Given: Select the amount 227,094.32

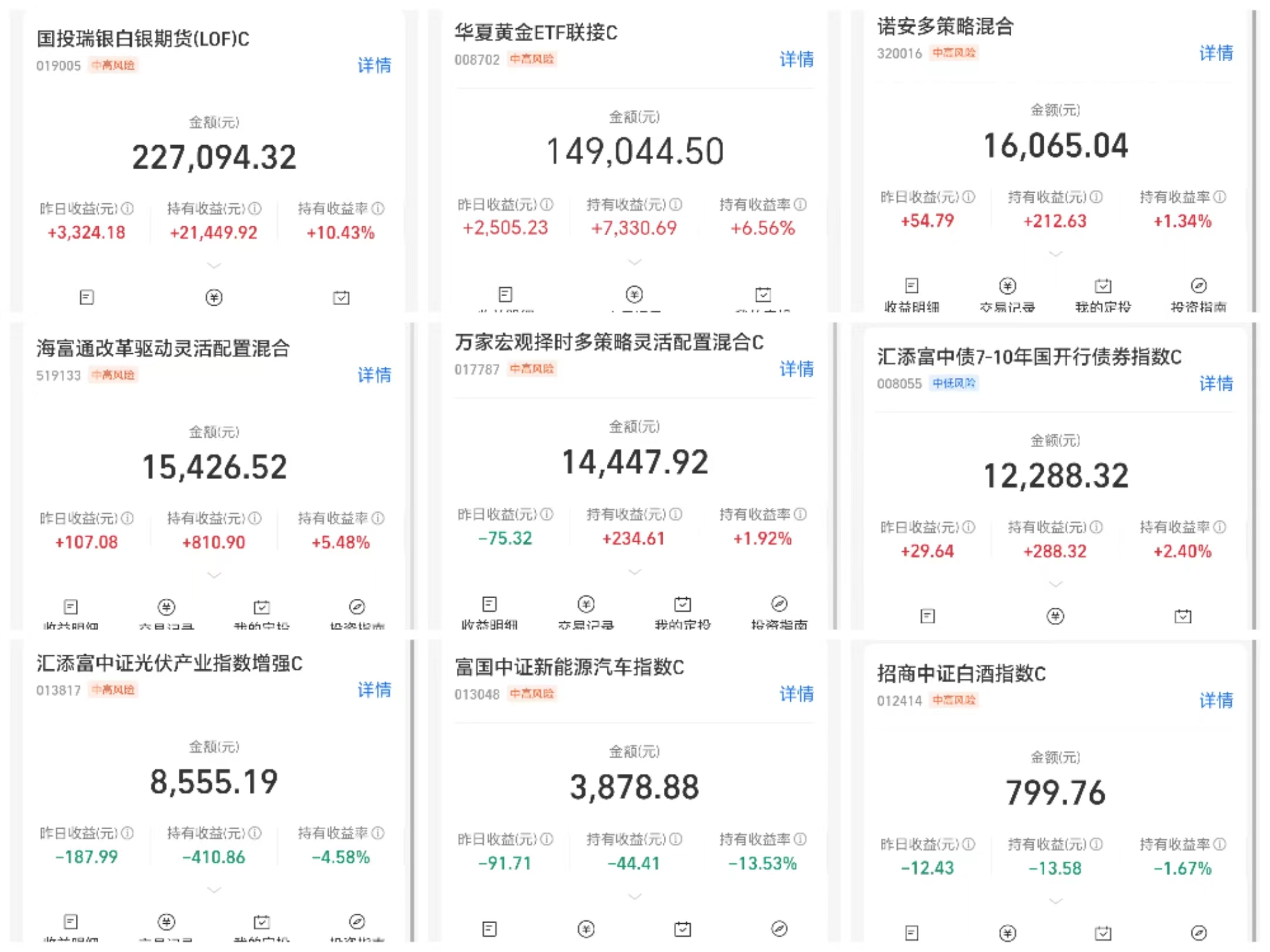Looking at the screenshot, I should click(214, 157).
